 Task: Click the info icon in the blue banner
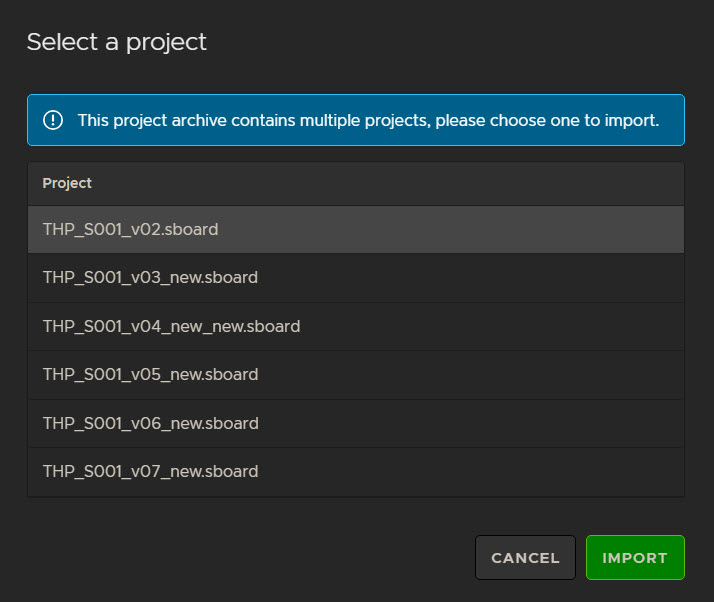point(53,121)
